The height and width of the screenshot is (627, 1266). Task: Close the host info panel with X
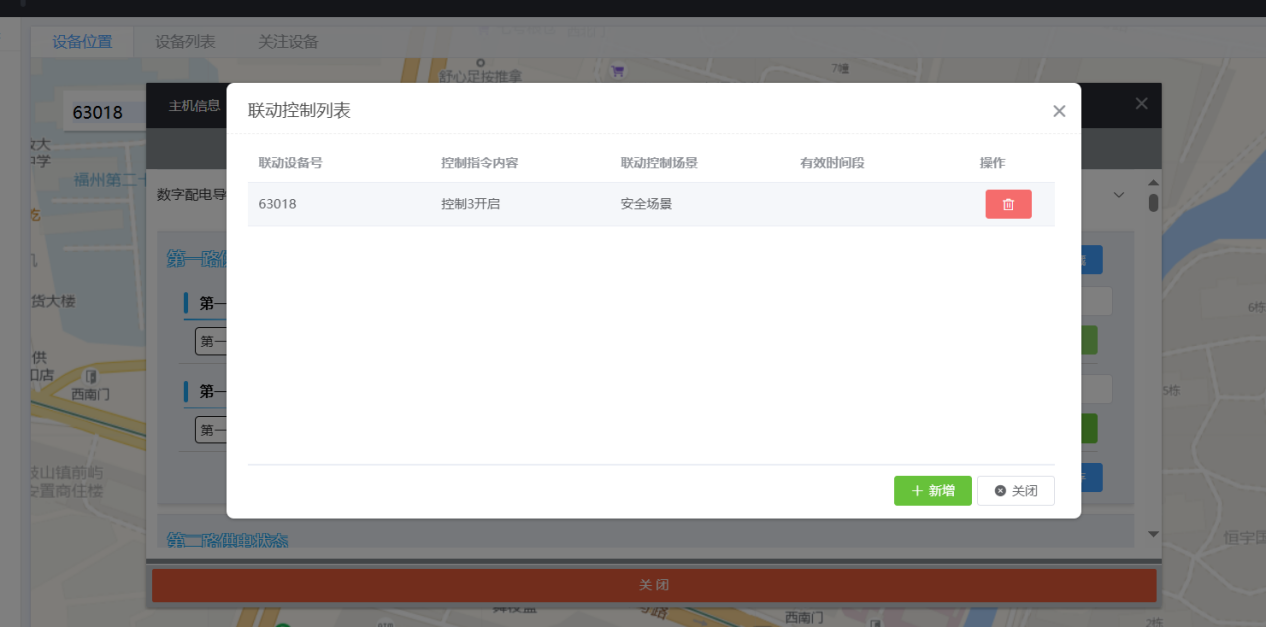[1141, 104]
